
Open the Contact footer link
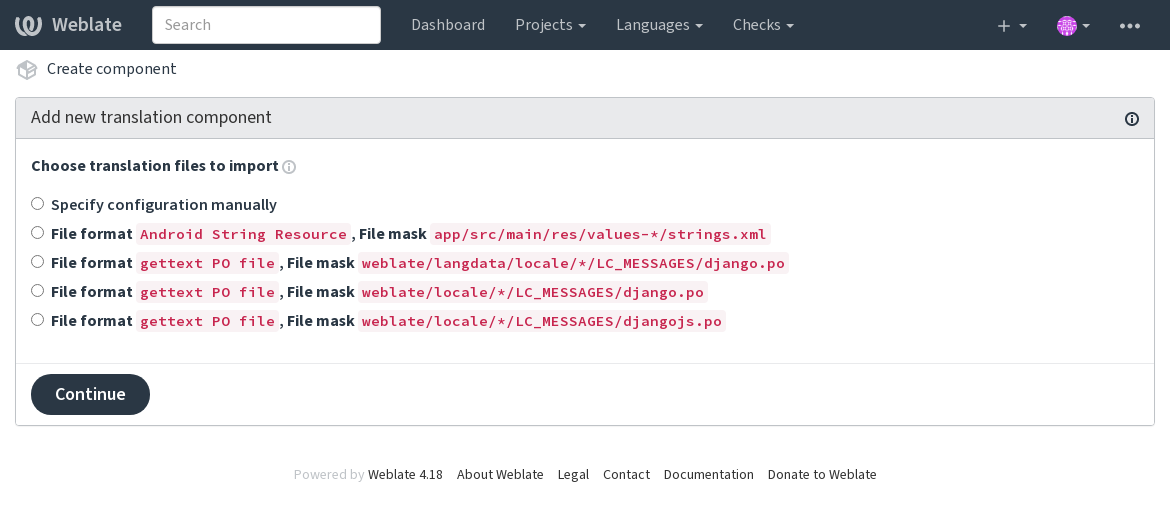pos(626,474)
